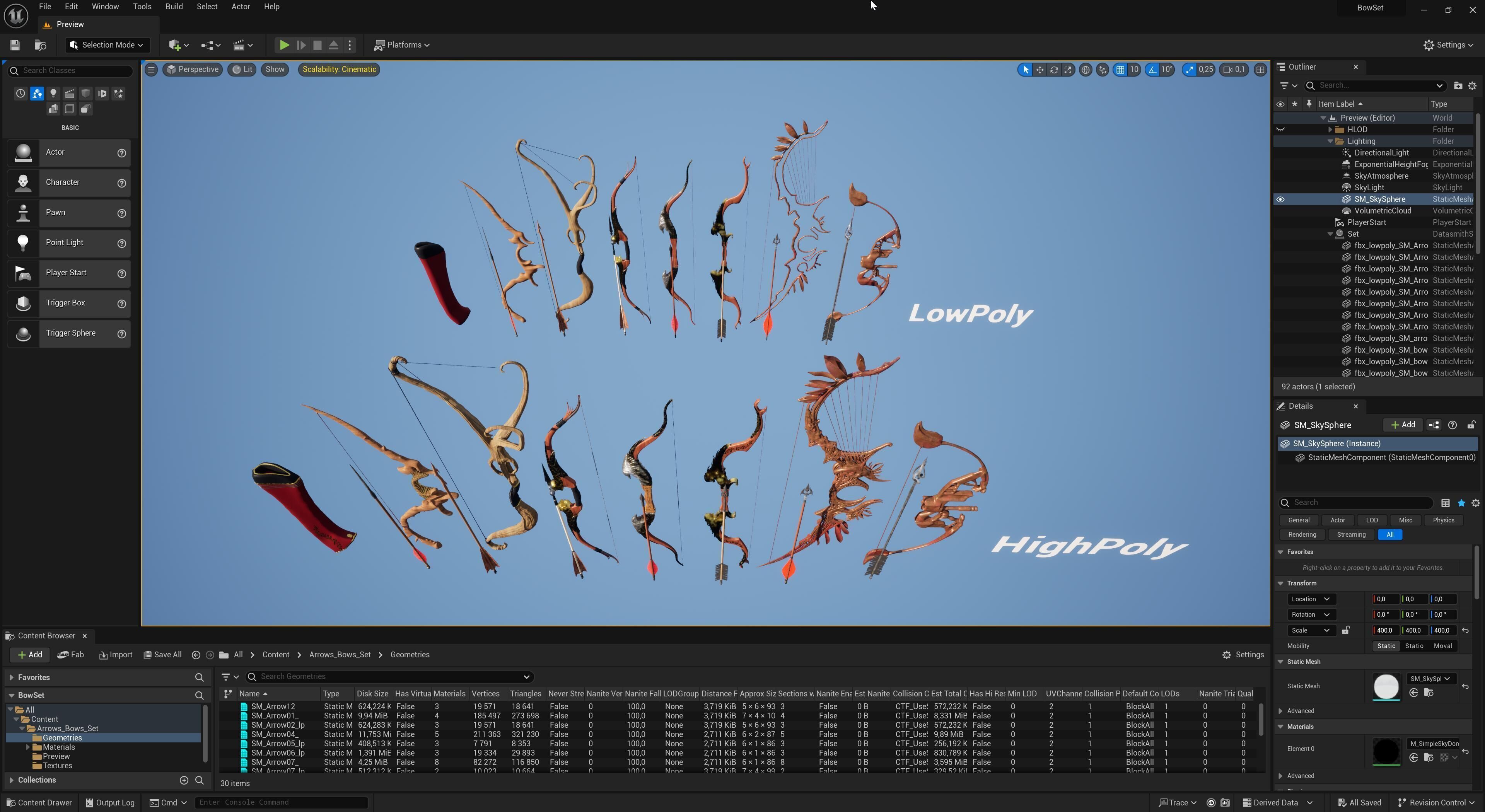Click the Save All button
This screenshot has height=812, width=1485.
tap(162, 655)
